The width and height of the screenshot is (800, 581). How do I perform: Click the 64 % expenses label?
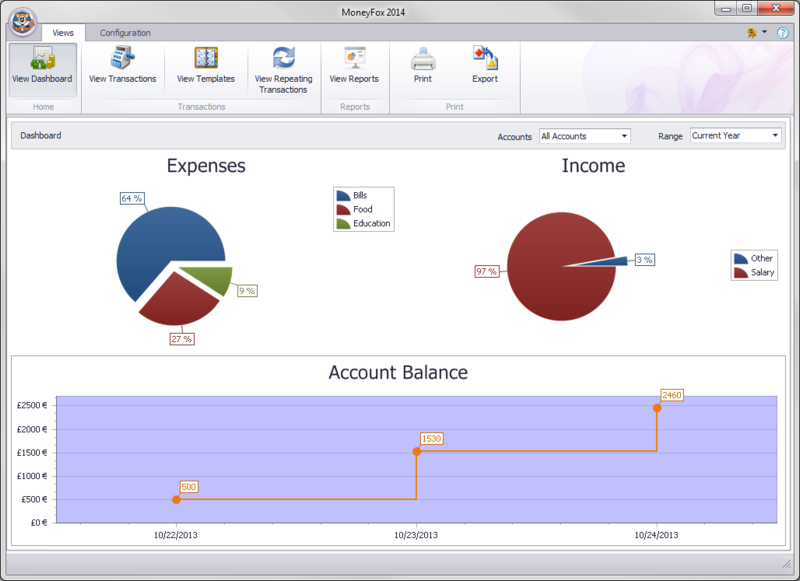point(132,198)
